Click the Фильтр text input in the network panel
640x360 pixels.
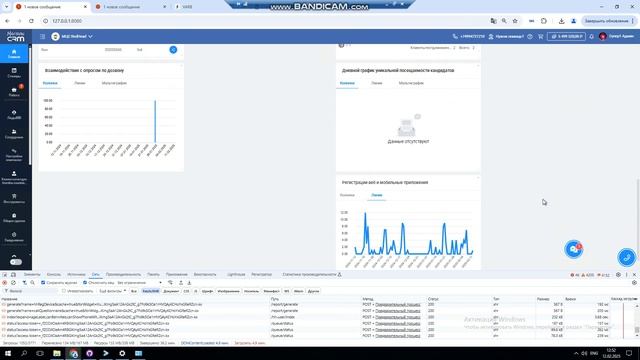click(x=31, y=291)
